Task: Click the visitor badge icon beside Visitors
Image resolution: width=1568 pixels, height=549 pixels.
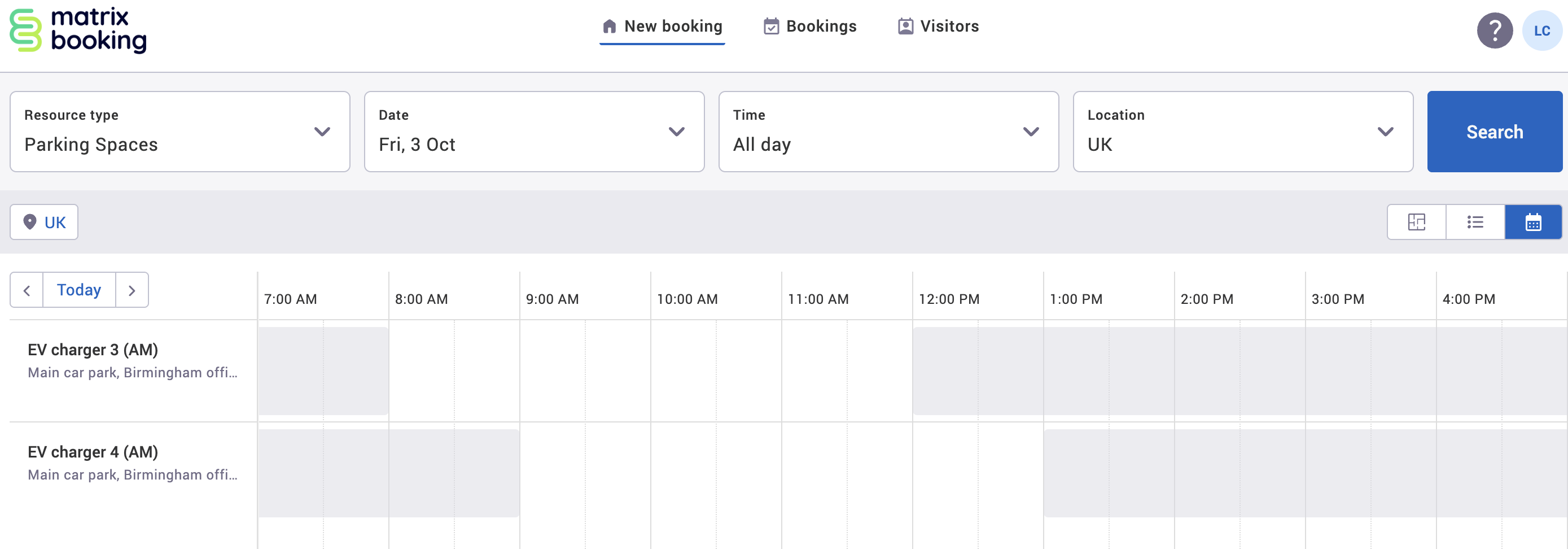Action: point(905,25)
